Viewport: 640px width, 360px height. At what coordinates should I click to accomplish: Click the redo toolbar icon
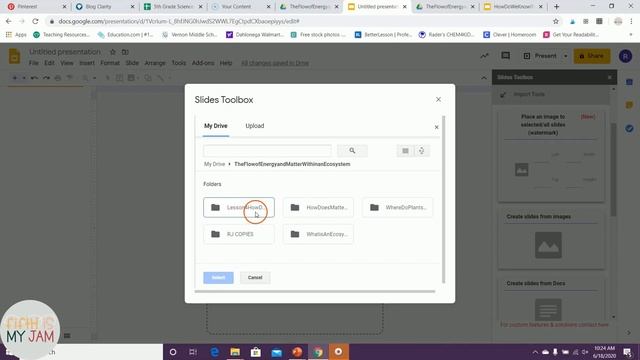46,78
